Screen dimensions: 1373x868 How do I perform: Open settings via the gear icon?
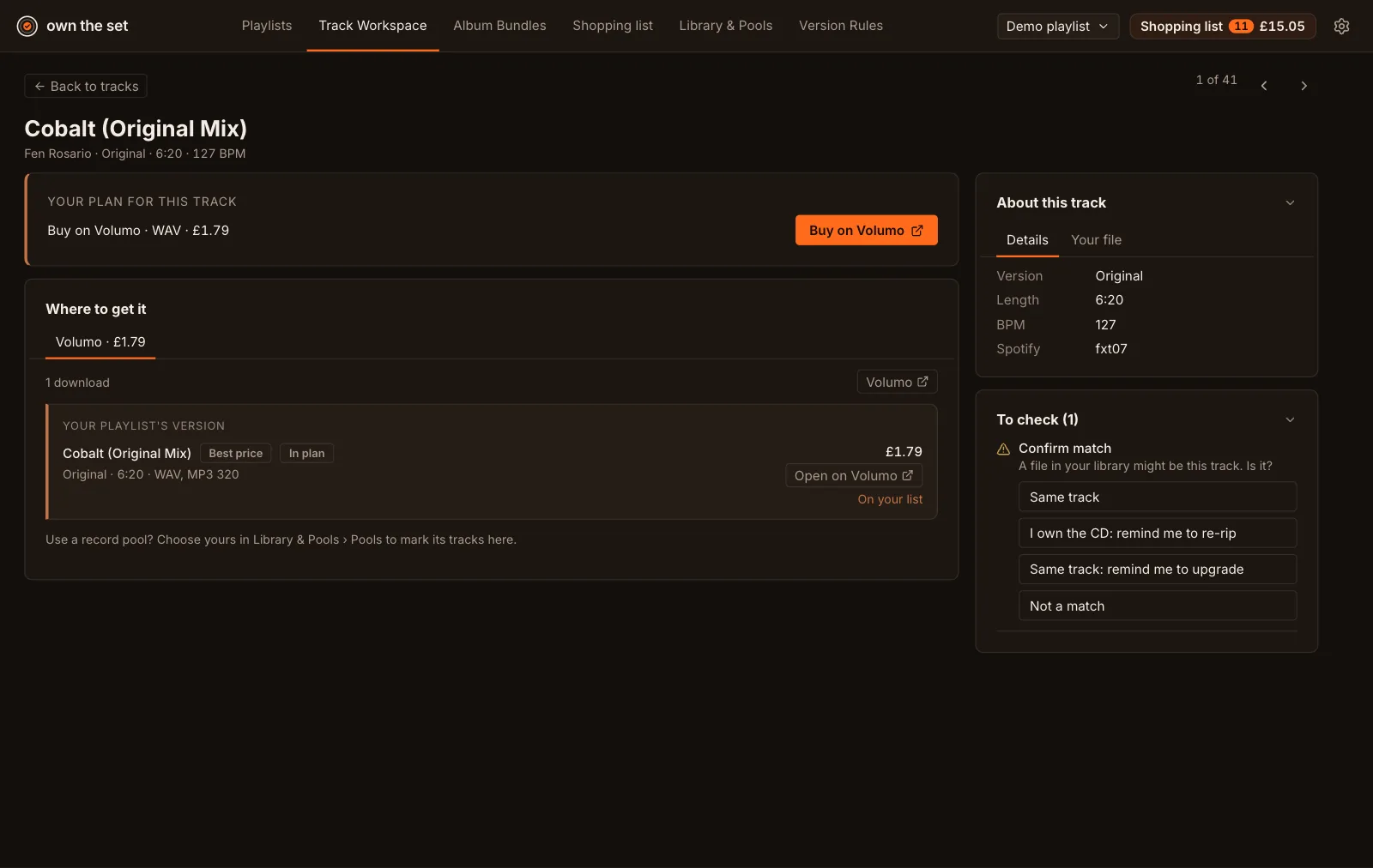(1341, 26)
